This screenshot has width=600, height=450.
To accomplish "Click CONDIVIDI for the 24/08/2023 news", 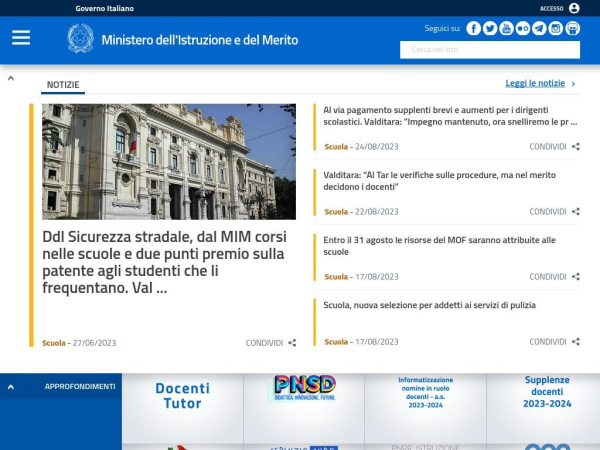I will click(x=548, y=147).
